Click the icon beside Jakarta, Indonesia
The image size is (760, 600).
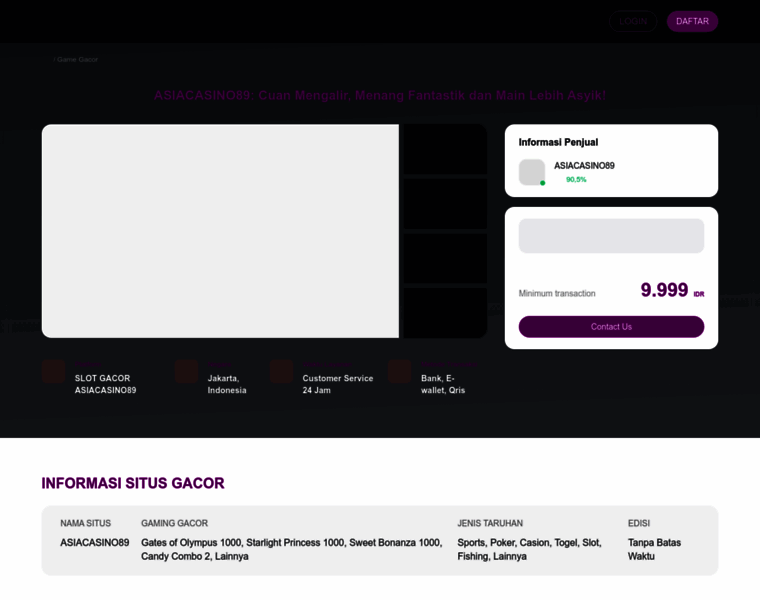click(x=186, y=372)
